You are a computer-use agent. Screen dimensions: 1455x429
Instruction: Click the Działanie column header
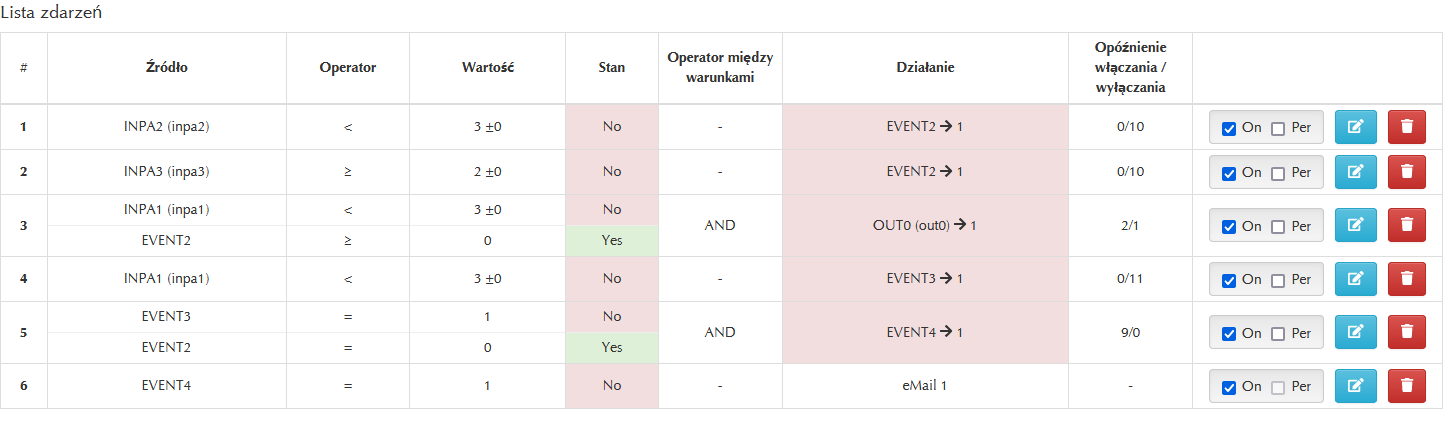(x=925, y=68)
